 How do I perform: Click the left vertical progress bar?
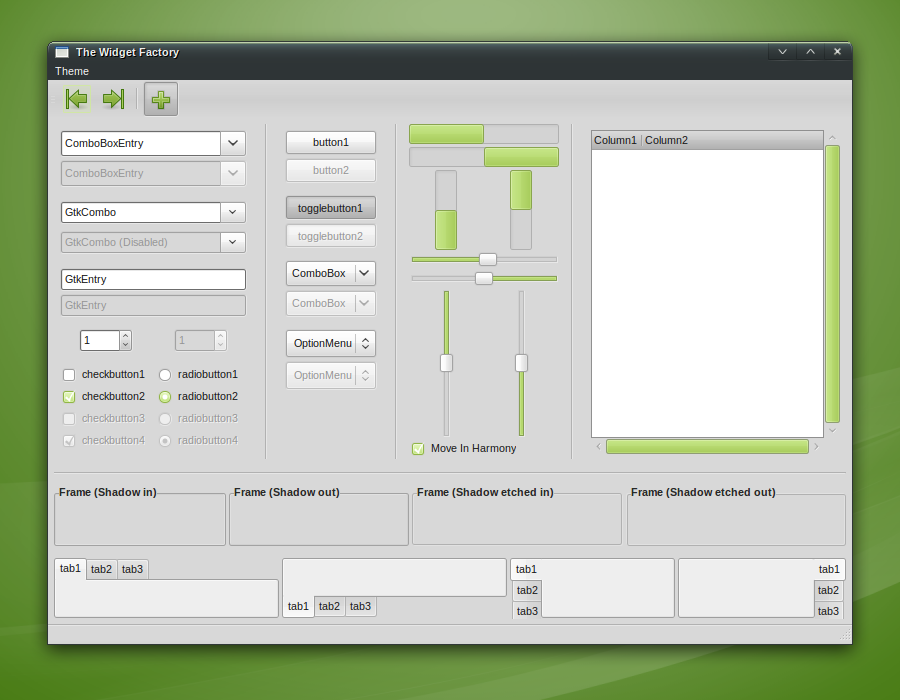[x=446, y=210]
